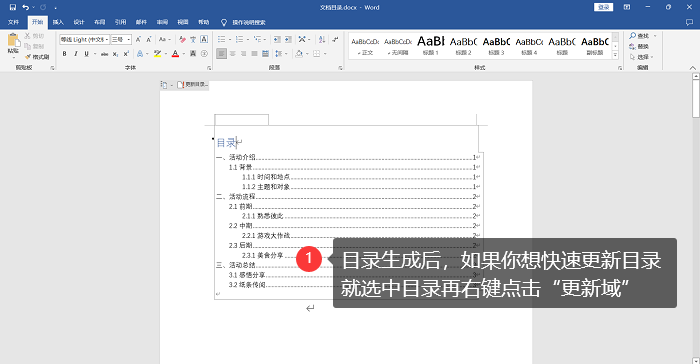700x364 pixels.
Task: Open the File (文件) tab
Action: [x=13, y=22]
